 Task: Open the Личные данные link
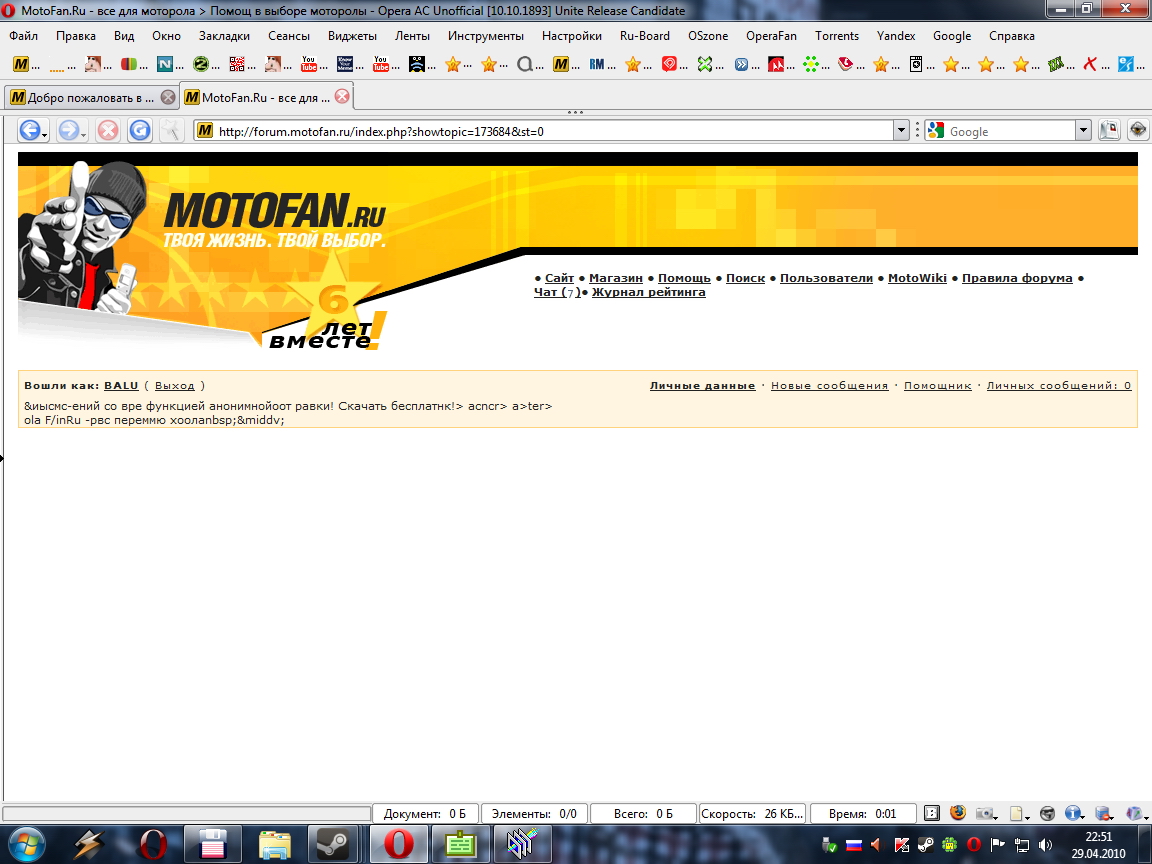coord(702,385)
